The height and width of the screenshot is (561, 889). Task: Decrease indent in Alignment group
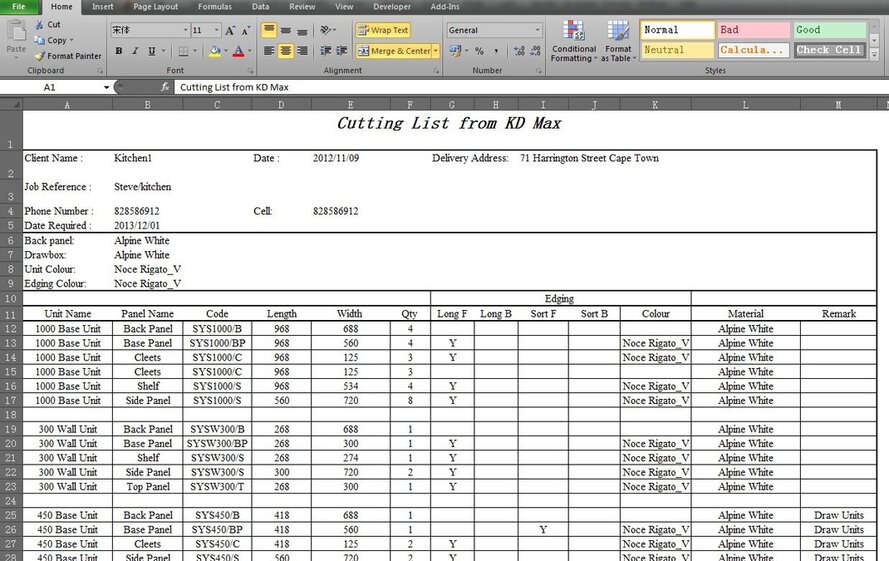click(x=325, y=51)
